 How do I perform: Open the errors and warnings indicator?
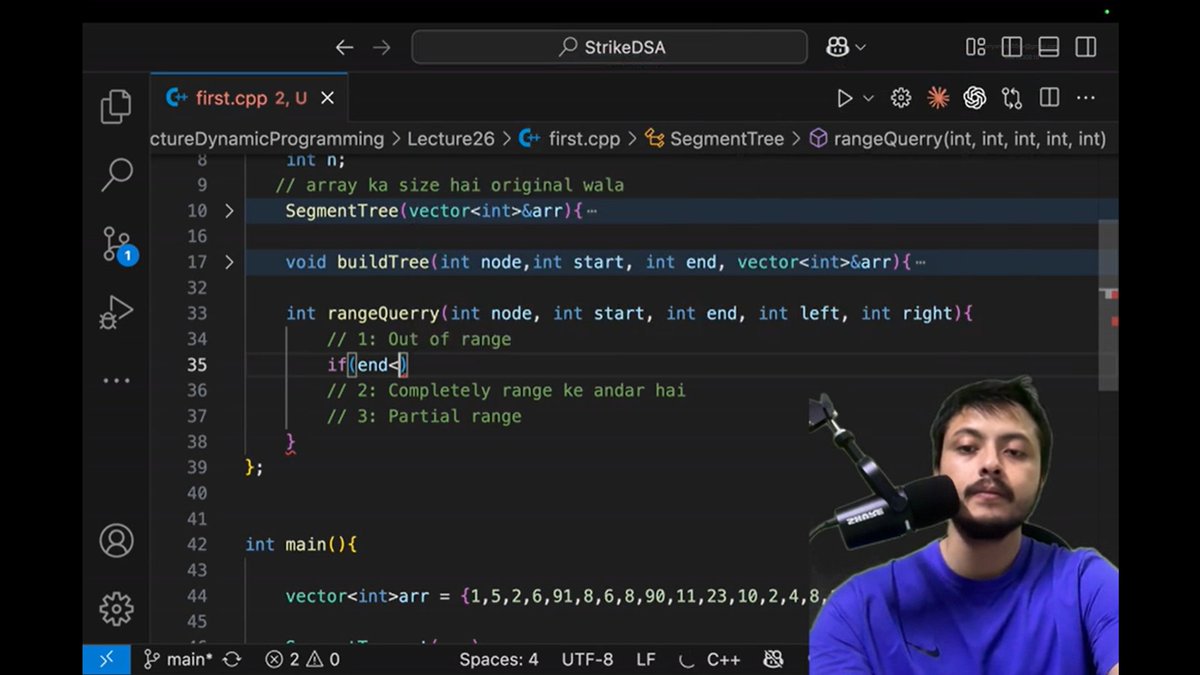[302, 659]
